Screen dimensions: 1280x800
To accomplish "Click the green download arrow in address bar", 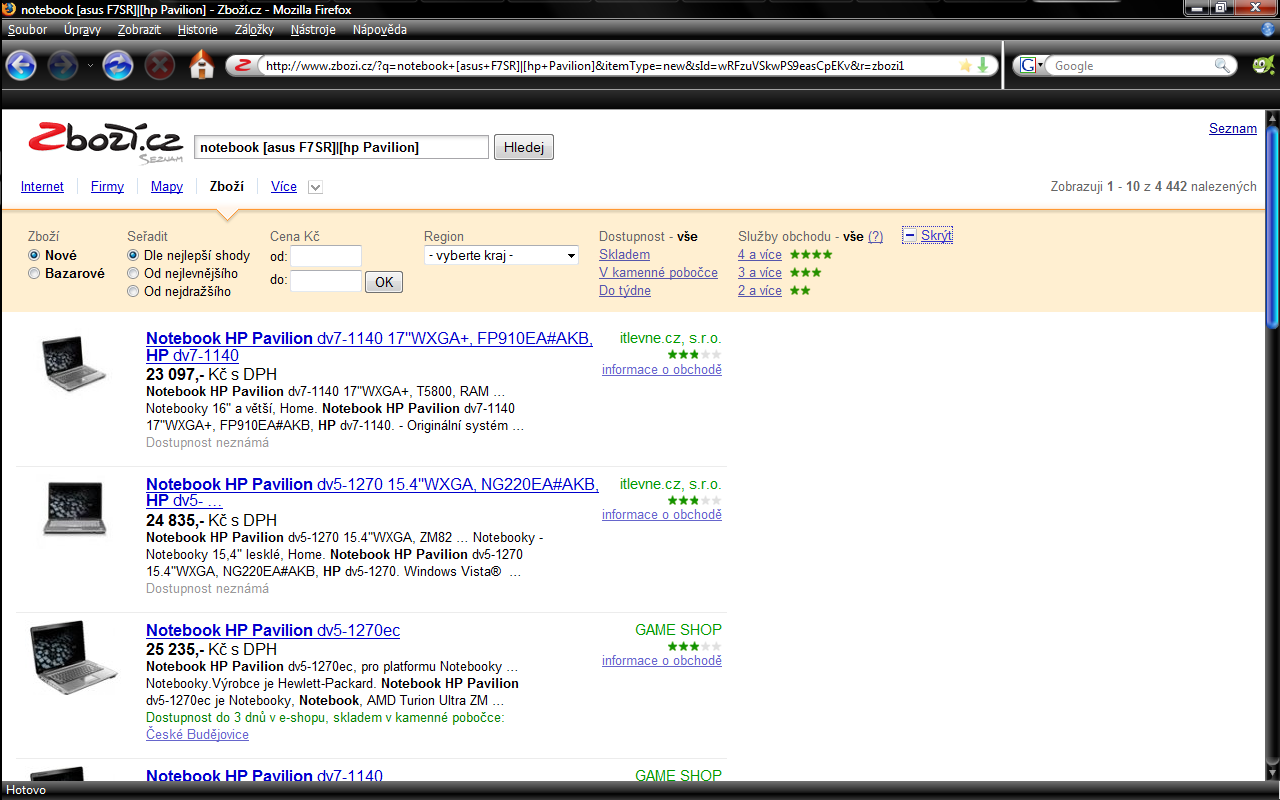I will [982, 66].
